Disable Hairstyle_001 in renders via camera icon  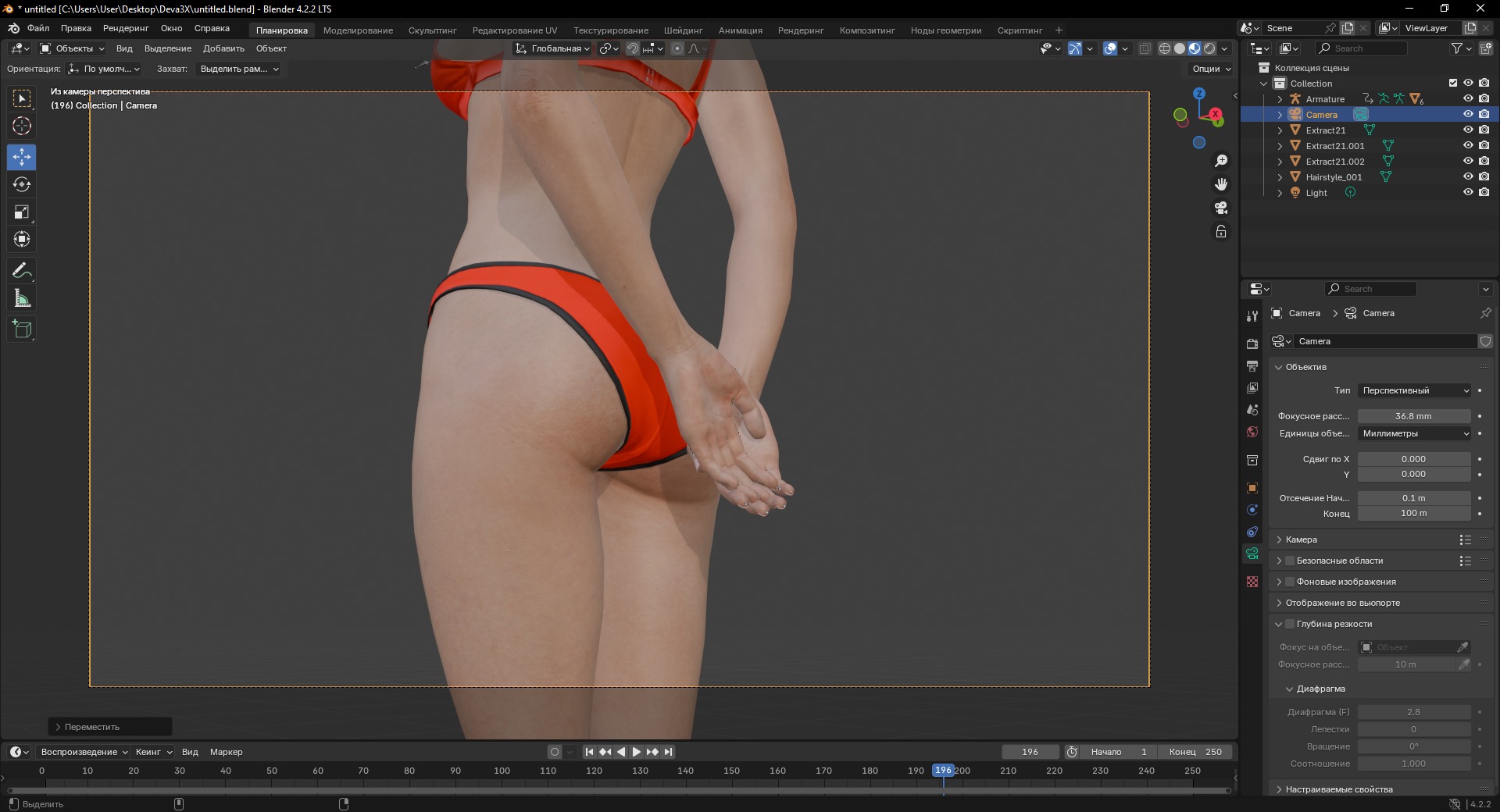pos(1484,176)
